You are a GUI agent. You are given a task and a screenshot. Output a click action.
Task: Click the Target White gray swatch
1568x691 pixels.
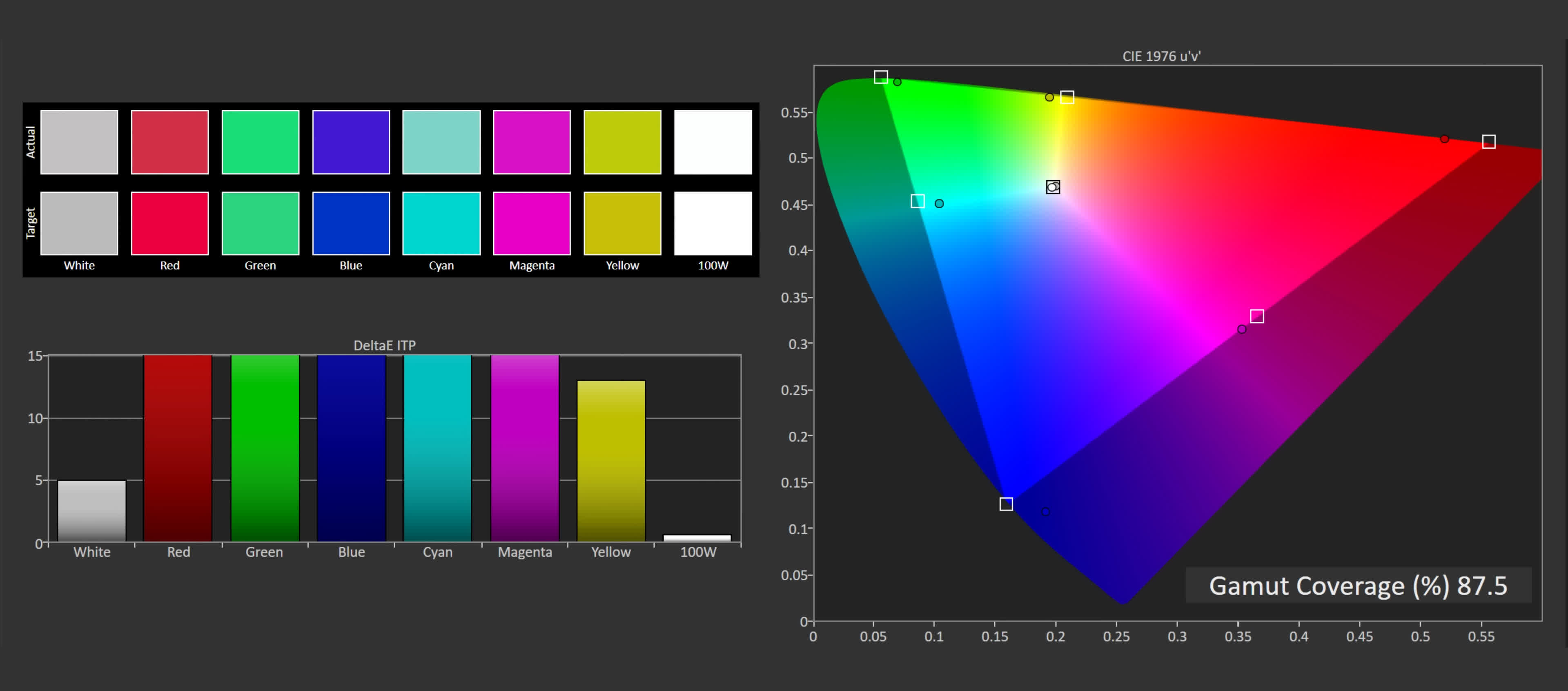click(x=79, y=223)
